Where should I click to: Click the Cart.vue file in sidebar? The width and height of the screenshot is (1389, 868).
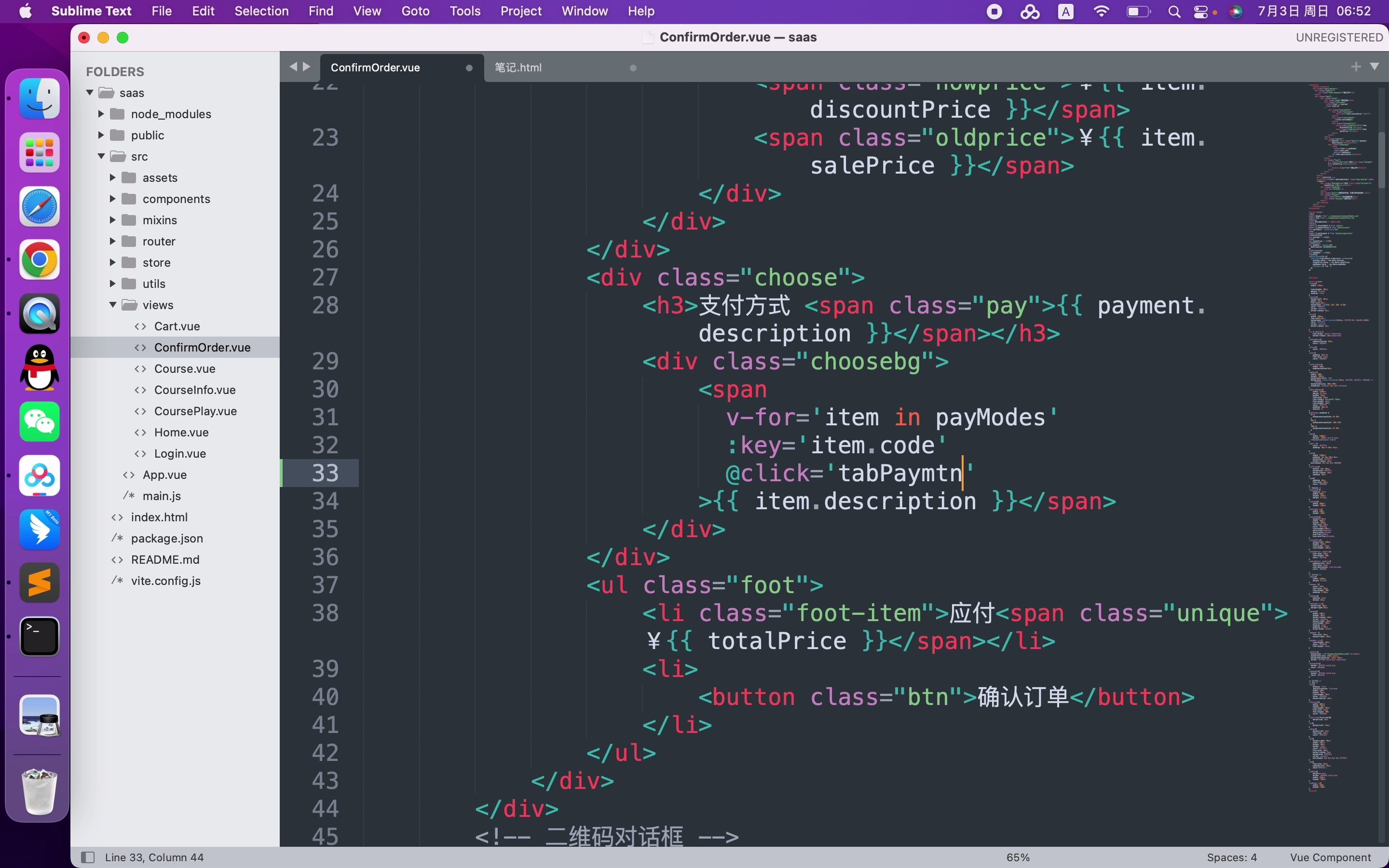(x=177, y=326)
